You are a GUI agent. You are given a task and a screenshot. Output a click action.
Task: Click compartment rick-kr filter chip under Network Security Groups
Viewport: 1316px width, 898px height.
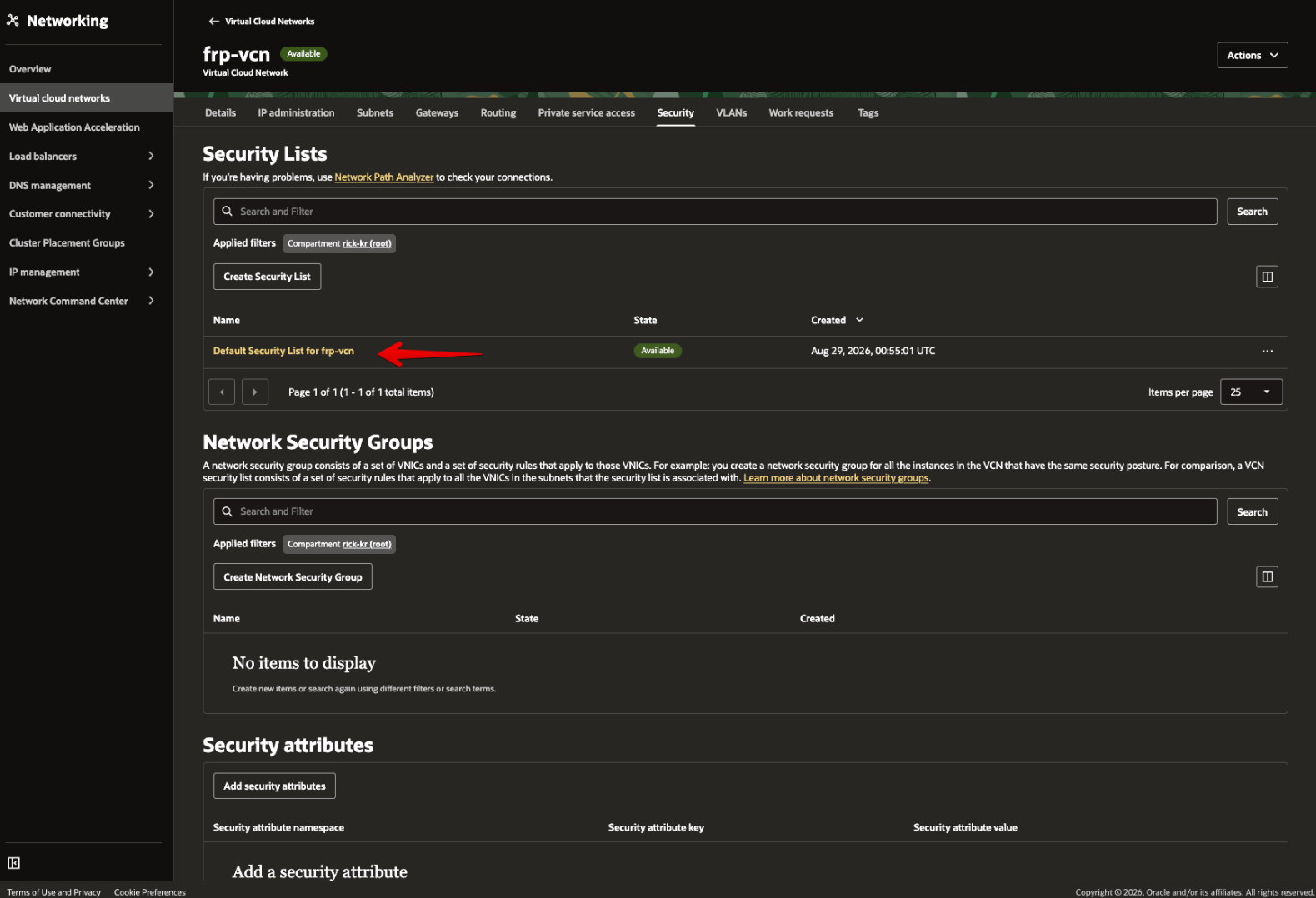coord(339,544)
